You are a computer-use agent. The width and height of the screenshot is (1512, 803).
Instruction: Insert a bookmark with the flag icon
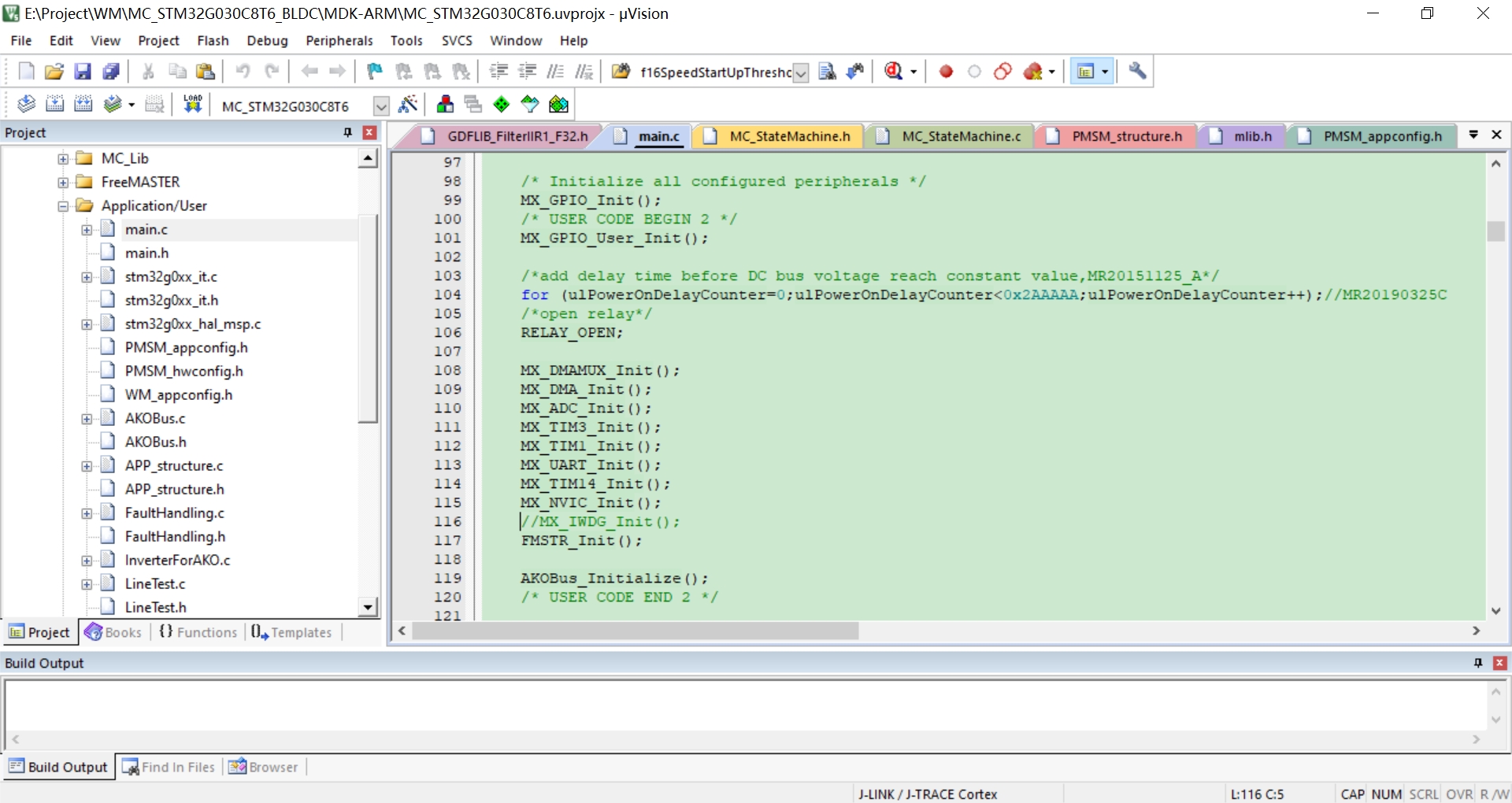click(x=375, y=72)
